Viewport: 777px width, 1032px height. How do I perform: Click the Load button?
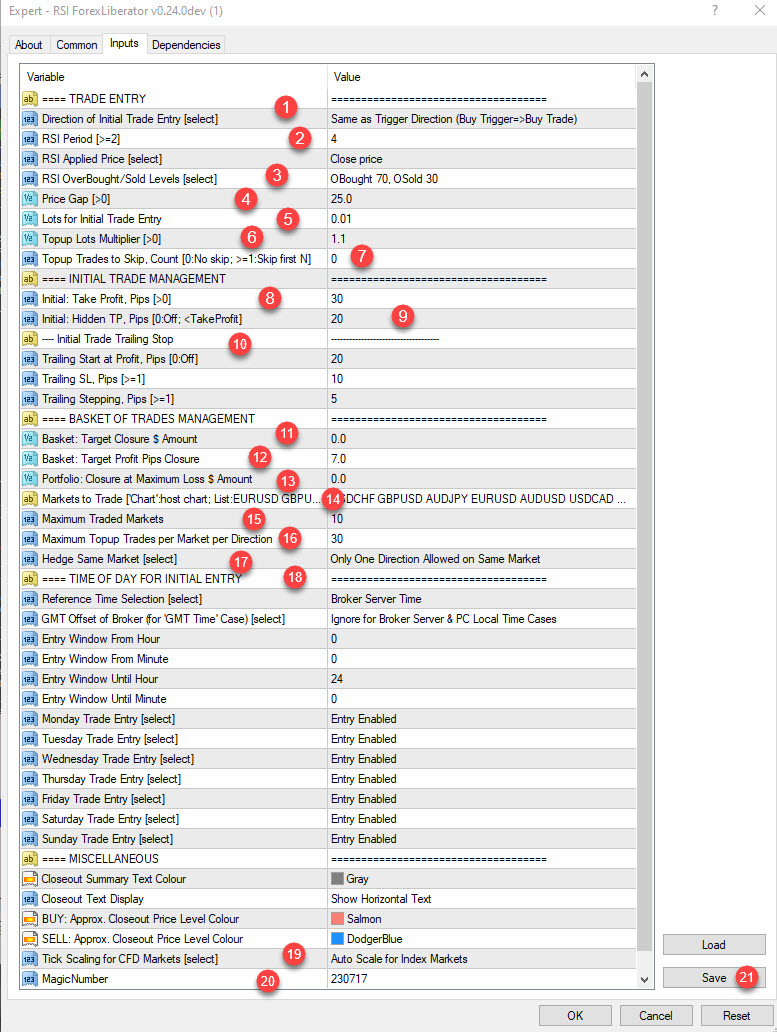714,944
